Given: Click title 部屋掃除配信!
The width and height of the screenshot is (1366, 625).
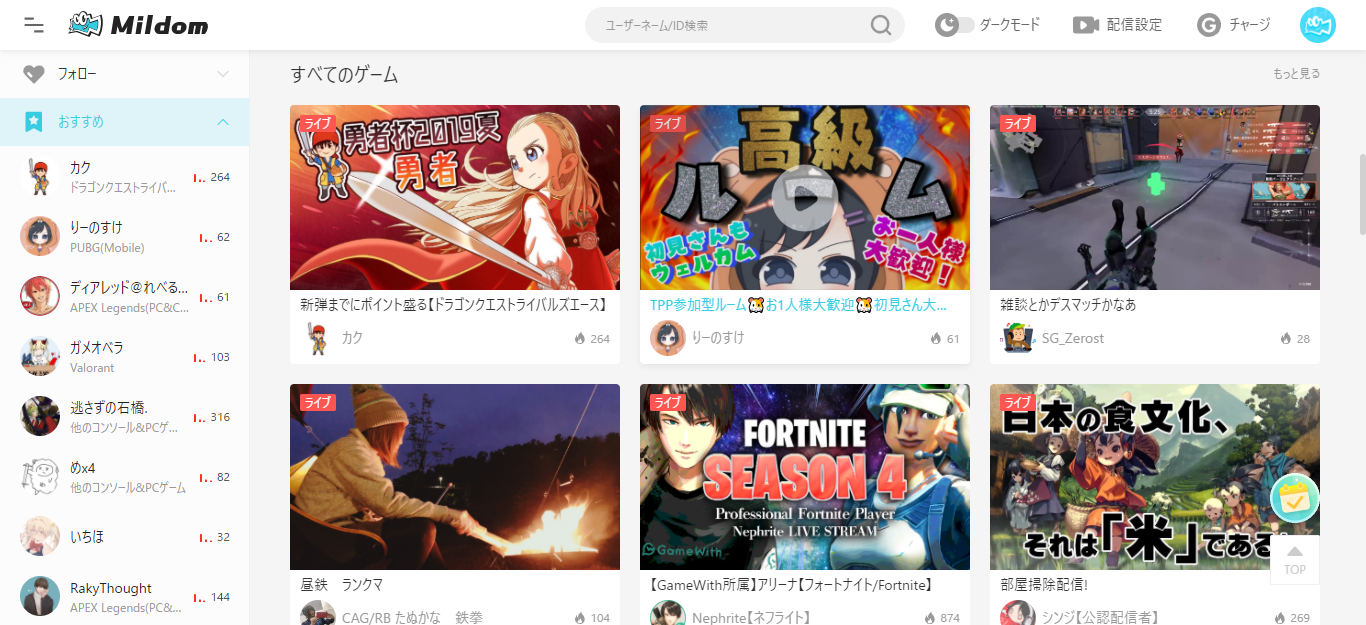Looking at the screenshot, I should 1044,585.
